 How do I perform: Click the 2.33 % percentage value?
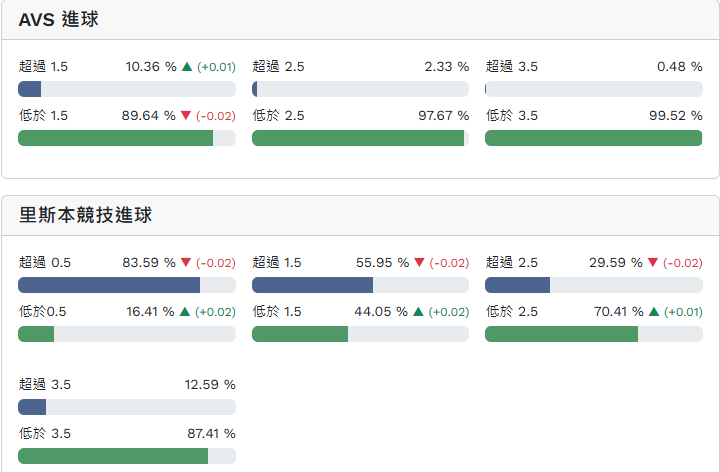click(x=446, y=67)
